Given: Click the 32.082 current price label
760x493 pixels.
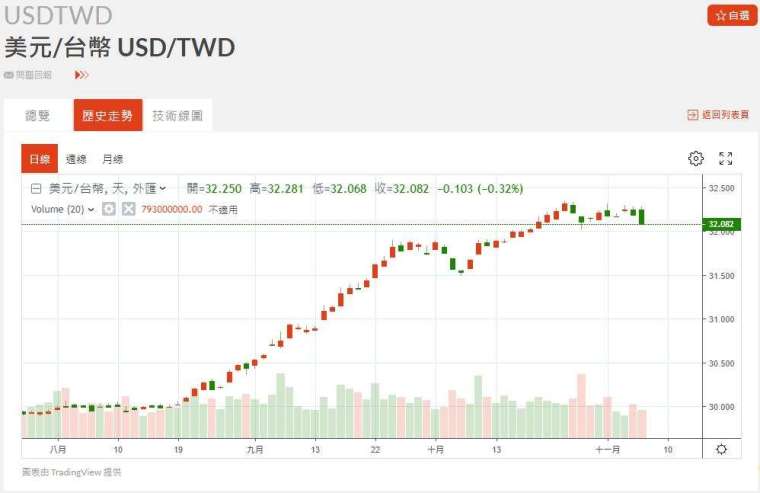Looking at the screenshot, I should click(x=721, y=224).
